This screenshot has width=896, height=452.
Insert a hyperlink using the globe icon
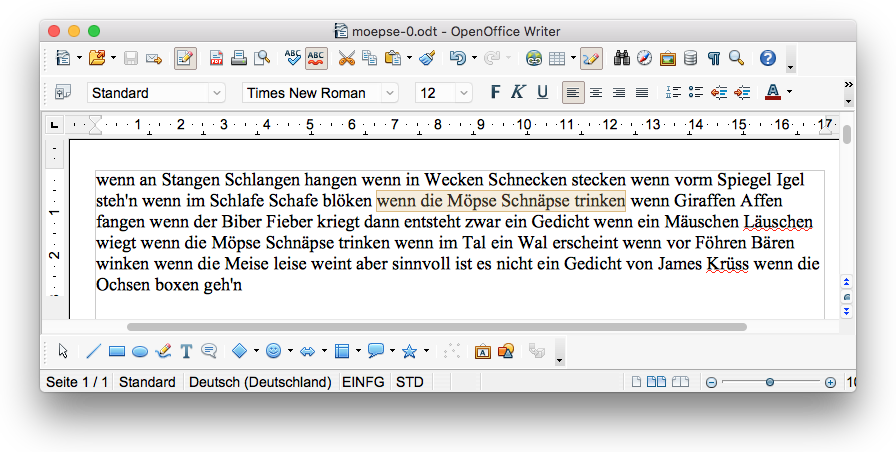(x=534, y=58)
